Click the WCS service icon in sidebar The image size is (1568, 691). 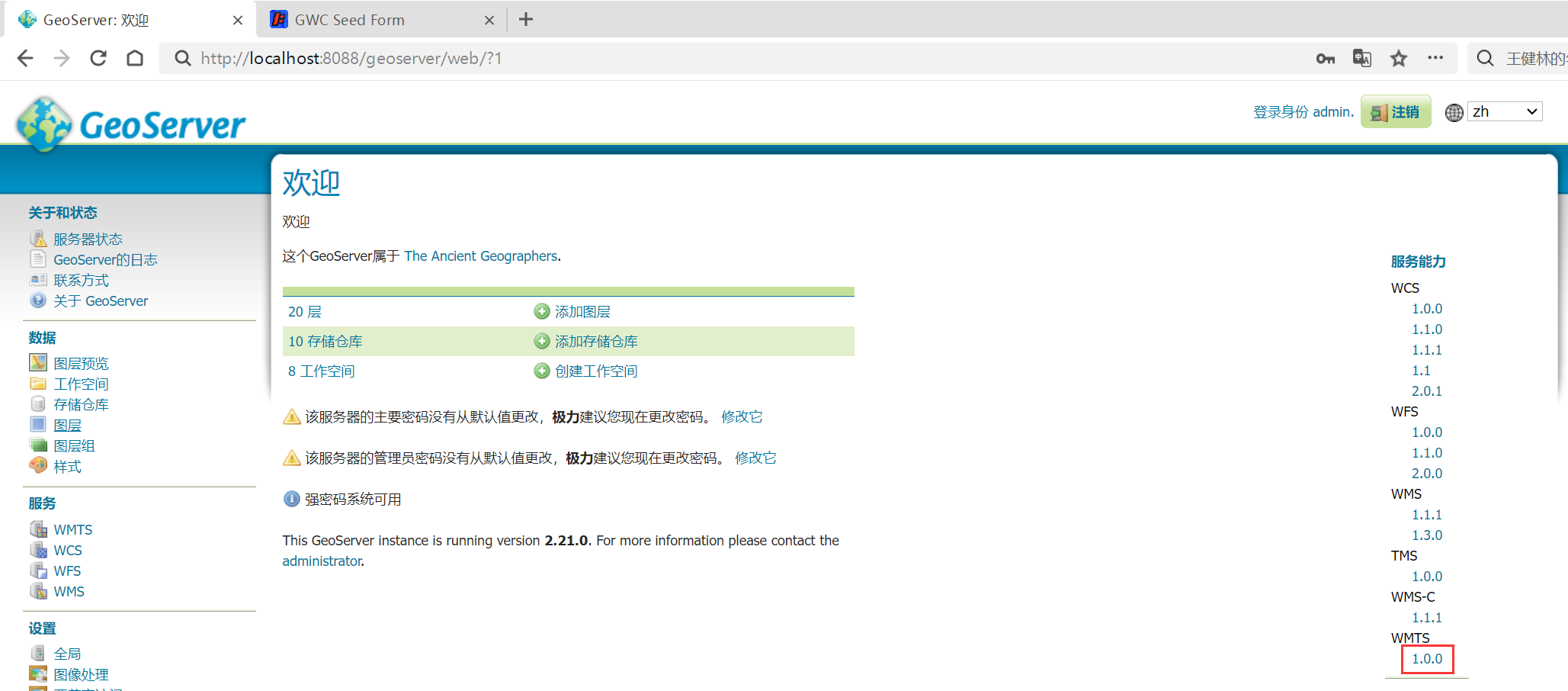pos(38,549)
